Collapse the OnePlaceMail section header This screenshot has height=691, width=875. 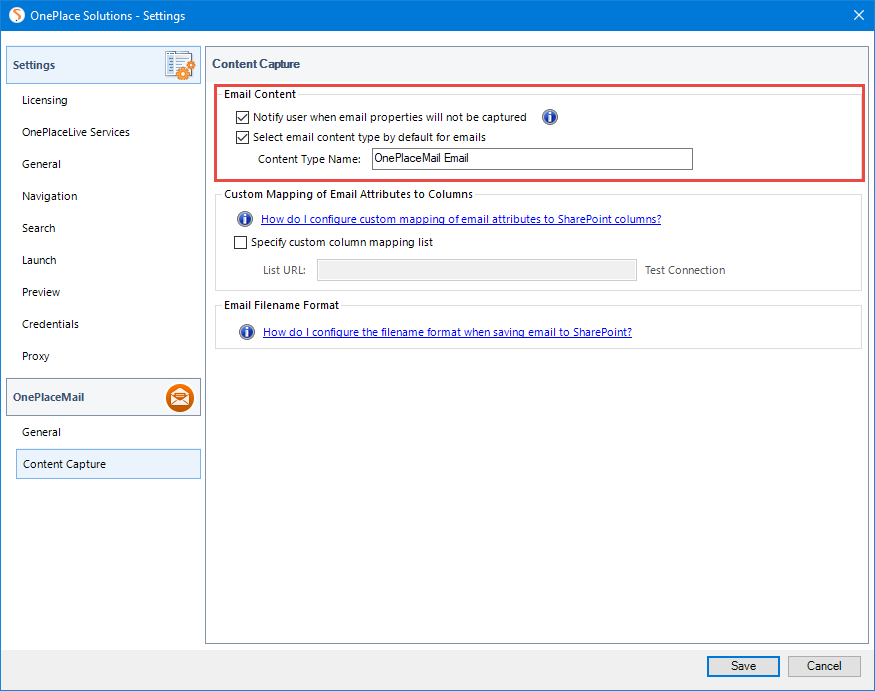(x=103, y=397)
